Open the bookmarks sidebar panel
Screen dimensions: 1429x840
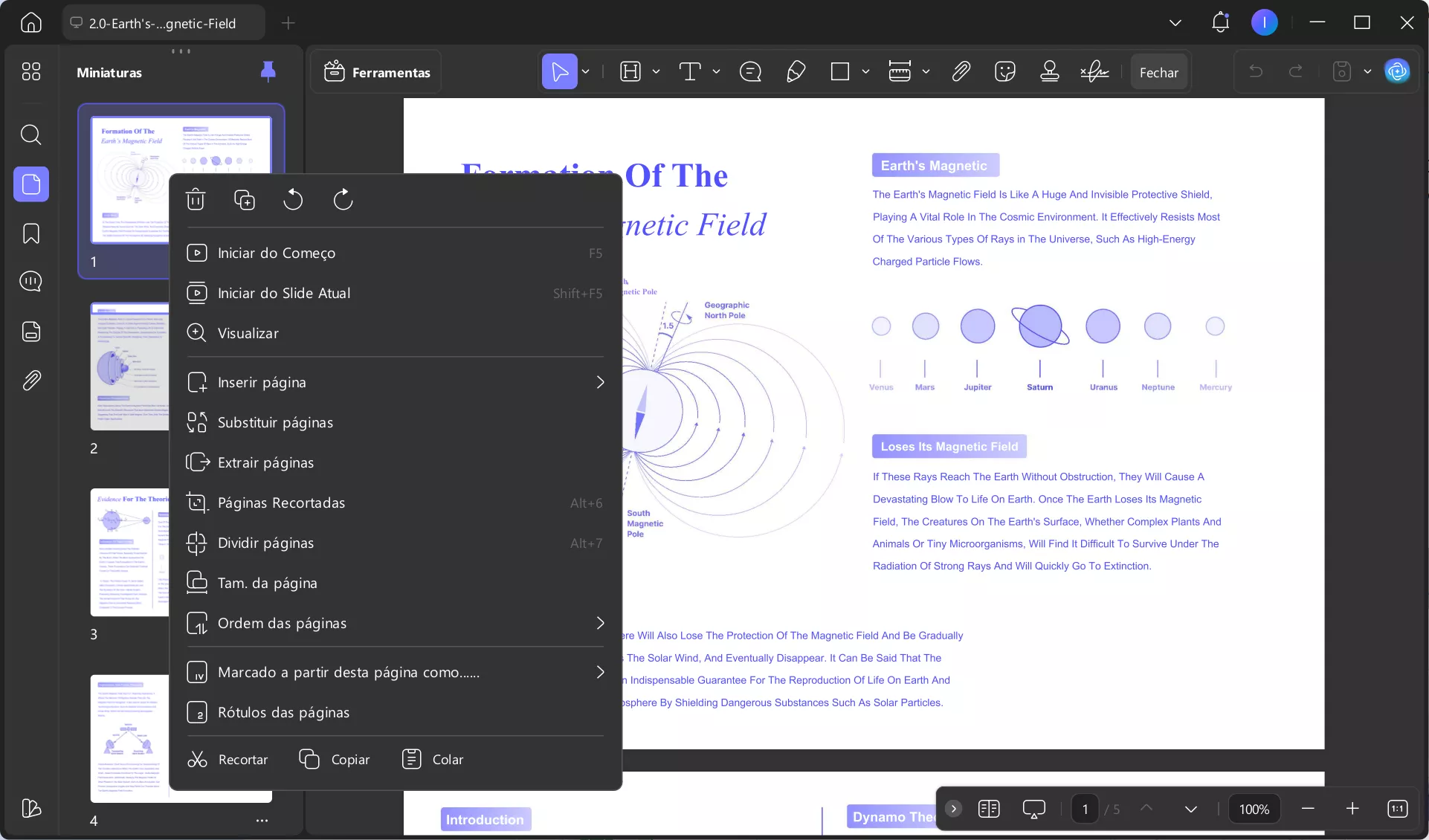click(30, 233)
